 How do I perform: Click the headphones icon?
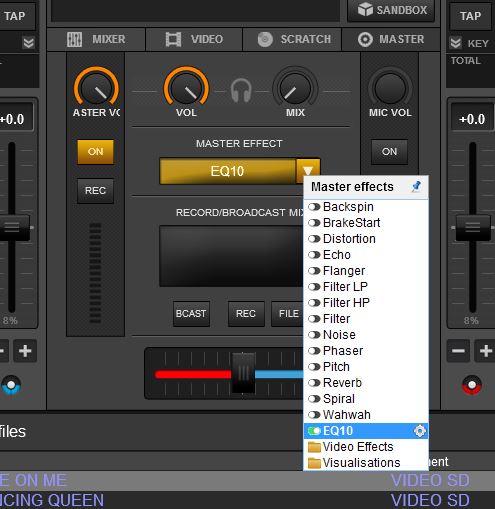click(x=241, y=90)
